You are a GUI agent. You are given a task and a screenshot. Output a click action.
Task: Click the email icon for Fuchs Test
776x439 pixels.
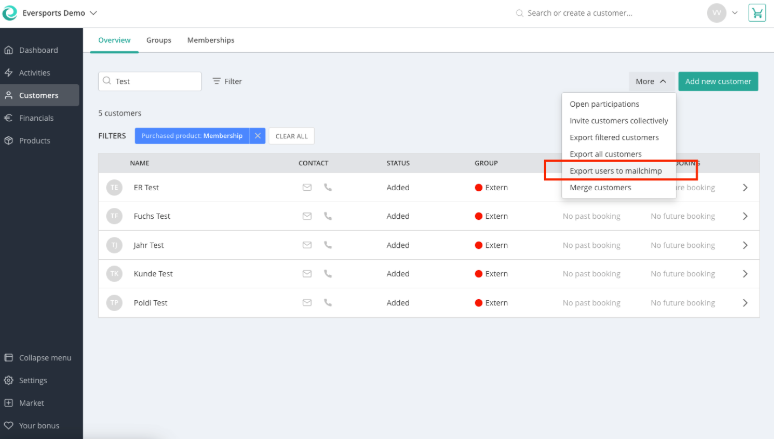click(307, 216)
